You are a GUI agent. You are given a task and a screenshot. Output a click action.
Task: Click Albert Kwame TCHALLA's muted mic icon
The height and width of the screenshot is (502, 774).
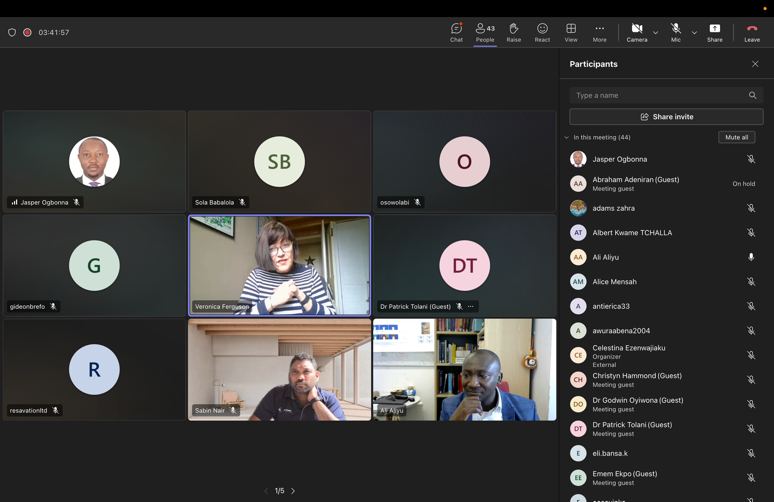pos(751,232)
